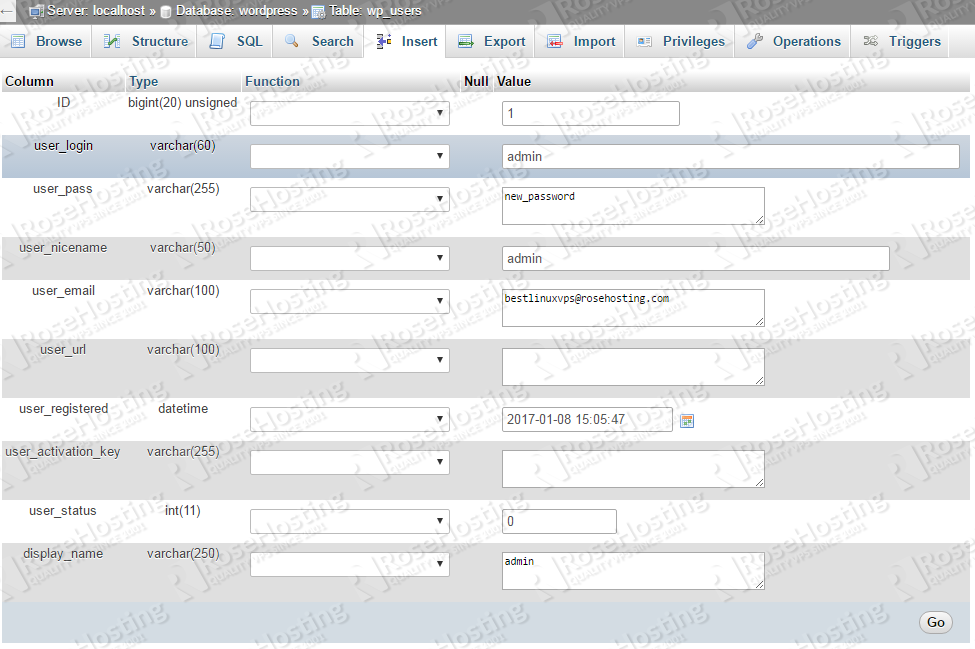Switch to the Import tab
Viewport: 975px width, 649px height.
581,42
